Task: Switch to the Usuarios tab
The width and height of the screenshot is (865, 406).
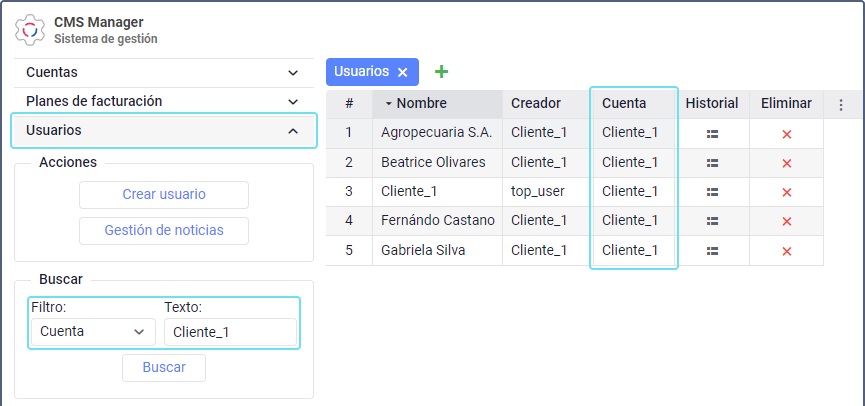Action: [x=361, y=72]
